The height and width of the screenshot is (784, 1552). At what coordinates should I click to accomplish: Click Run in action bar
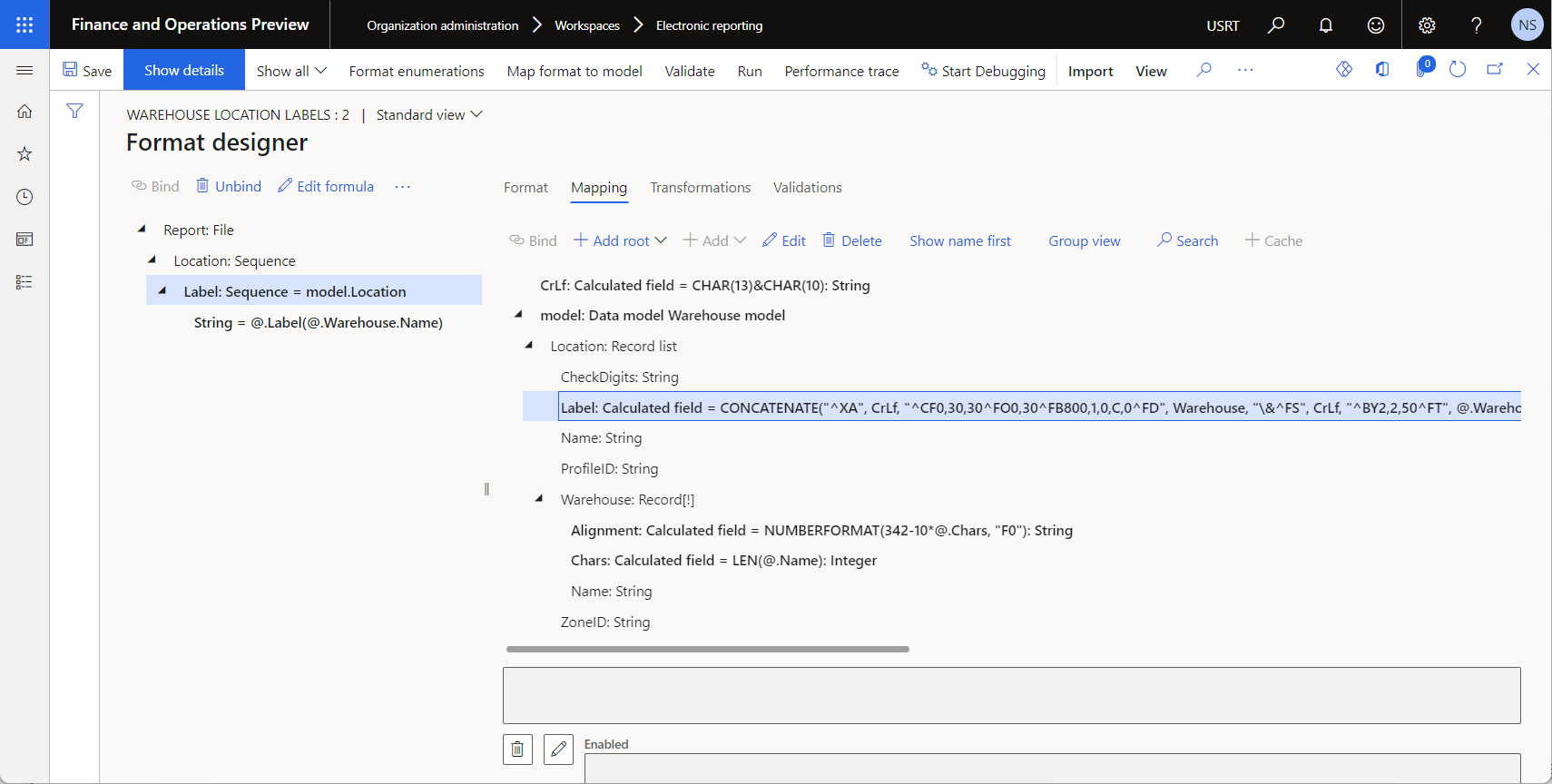coord(750,71)
